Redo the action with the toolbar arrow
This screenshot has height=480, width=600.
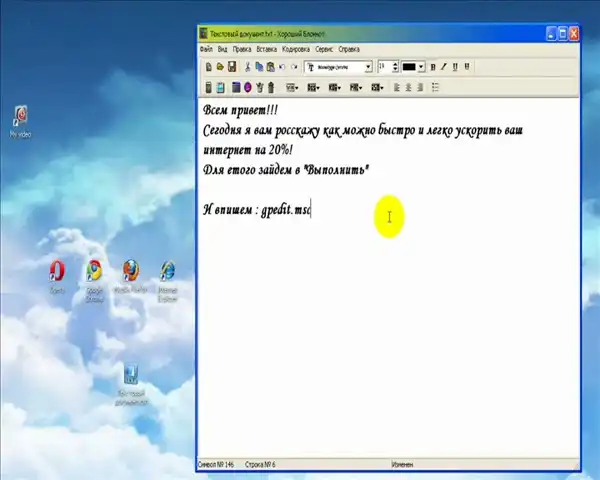294,67
